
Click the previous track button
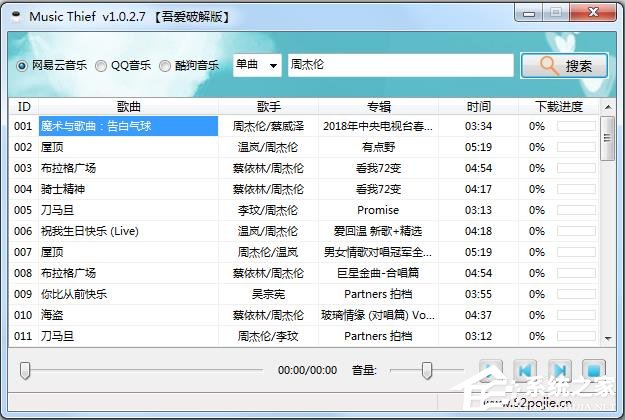coord(525,371)
